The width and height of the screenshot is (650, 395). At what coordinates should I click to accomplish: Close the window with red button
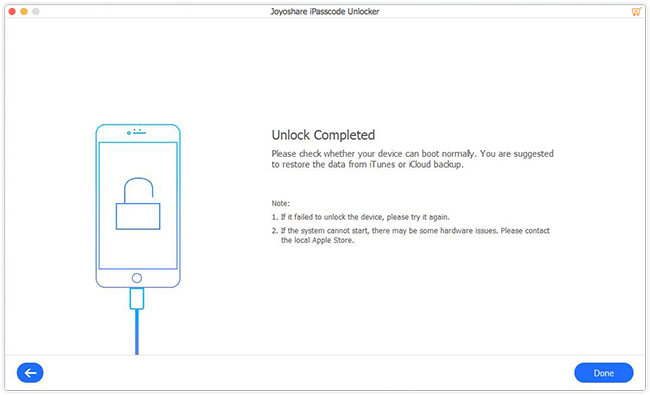coord(12,12)
